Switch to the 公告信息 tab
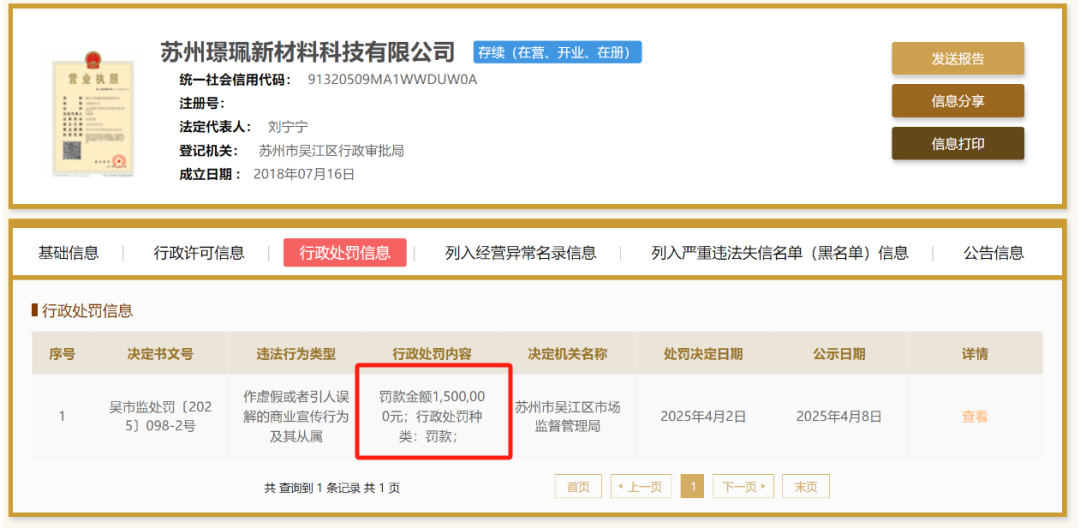 pyautogui.click(x=993, y=253)
